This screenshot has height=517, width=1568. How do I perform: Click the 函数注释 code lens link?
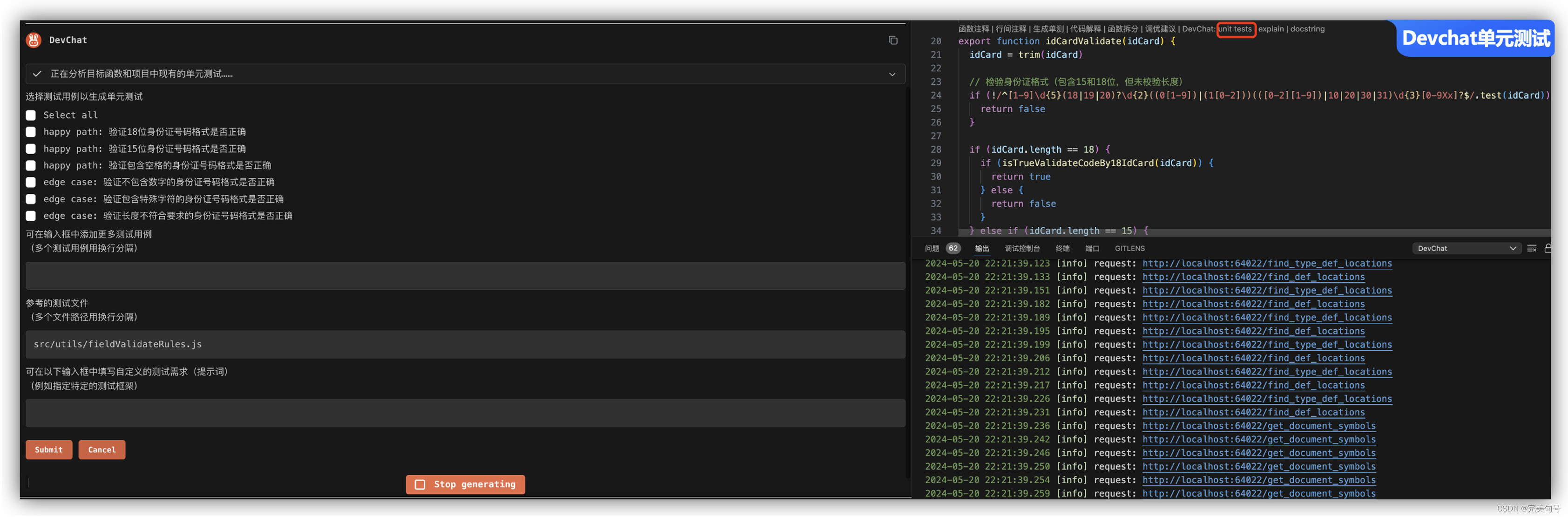[973, 29]
